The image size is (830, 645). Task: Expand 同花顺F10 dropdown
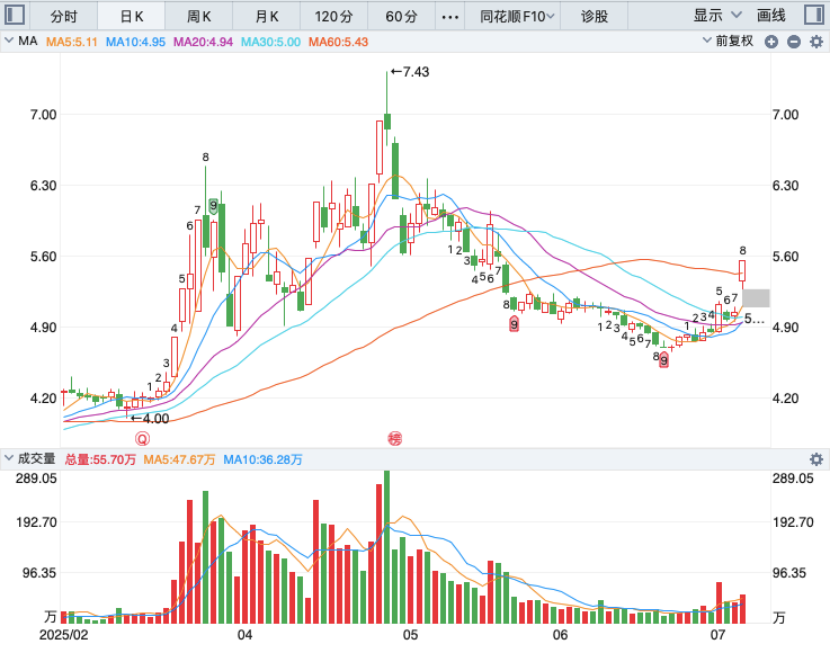(517, 16)
